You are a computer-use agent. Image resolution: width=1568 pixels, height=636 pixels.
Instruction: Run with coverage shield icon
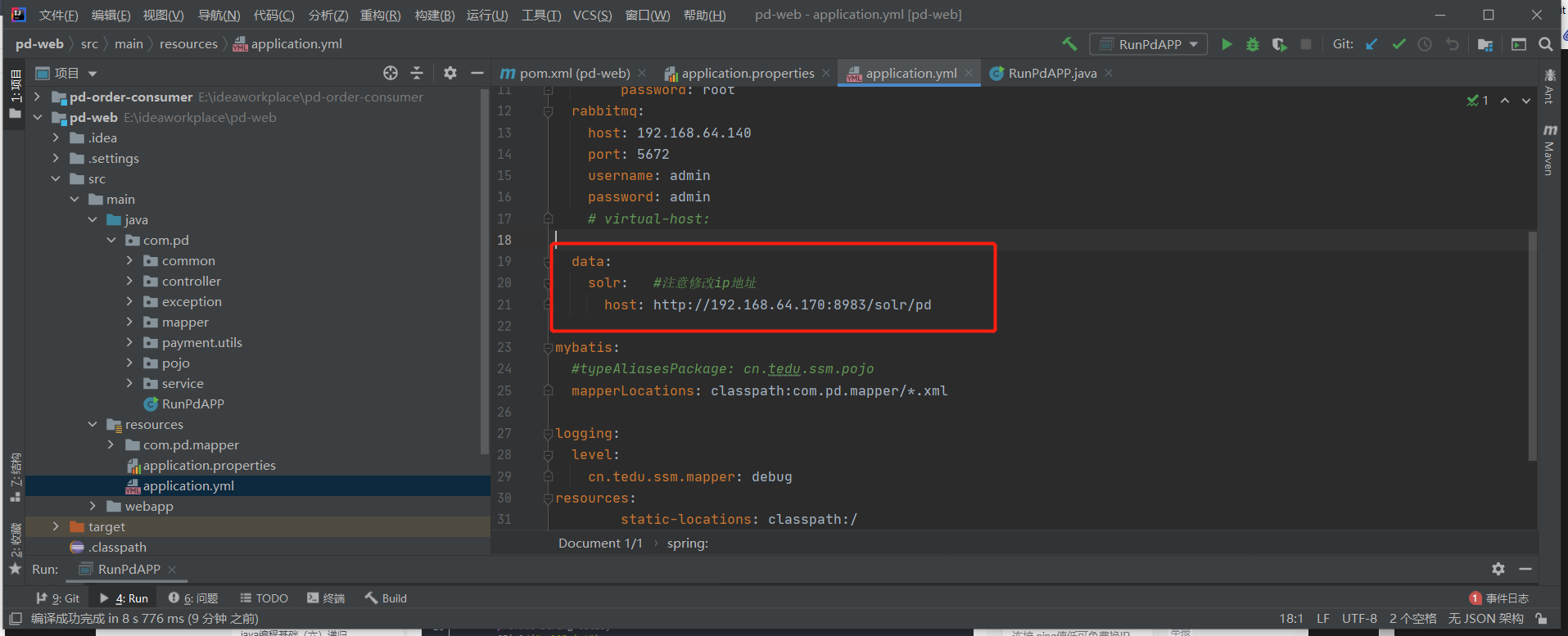pos(1279,44)
